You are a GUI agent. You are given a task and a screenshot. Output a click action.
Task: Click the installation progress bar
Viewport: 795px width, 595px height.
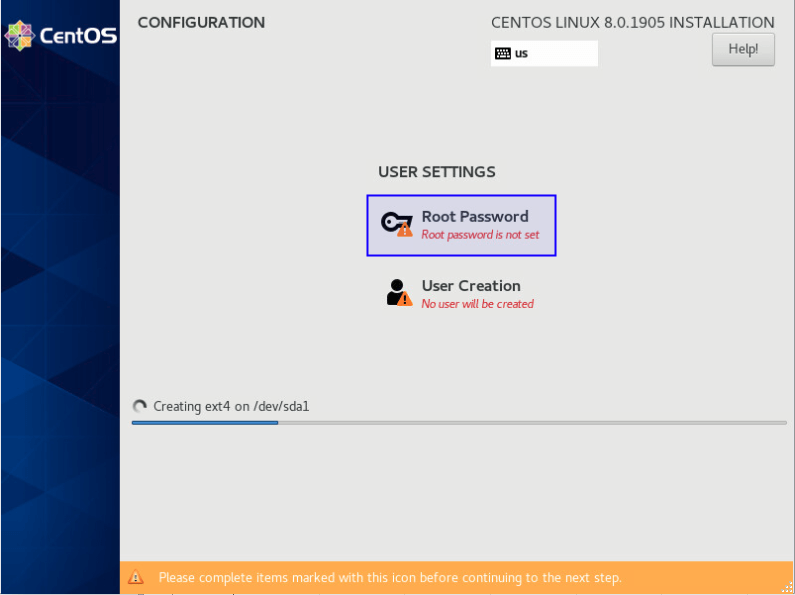459,423
